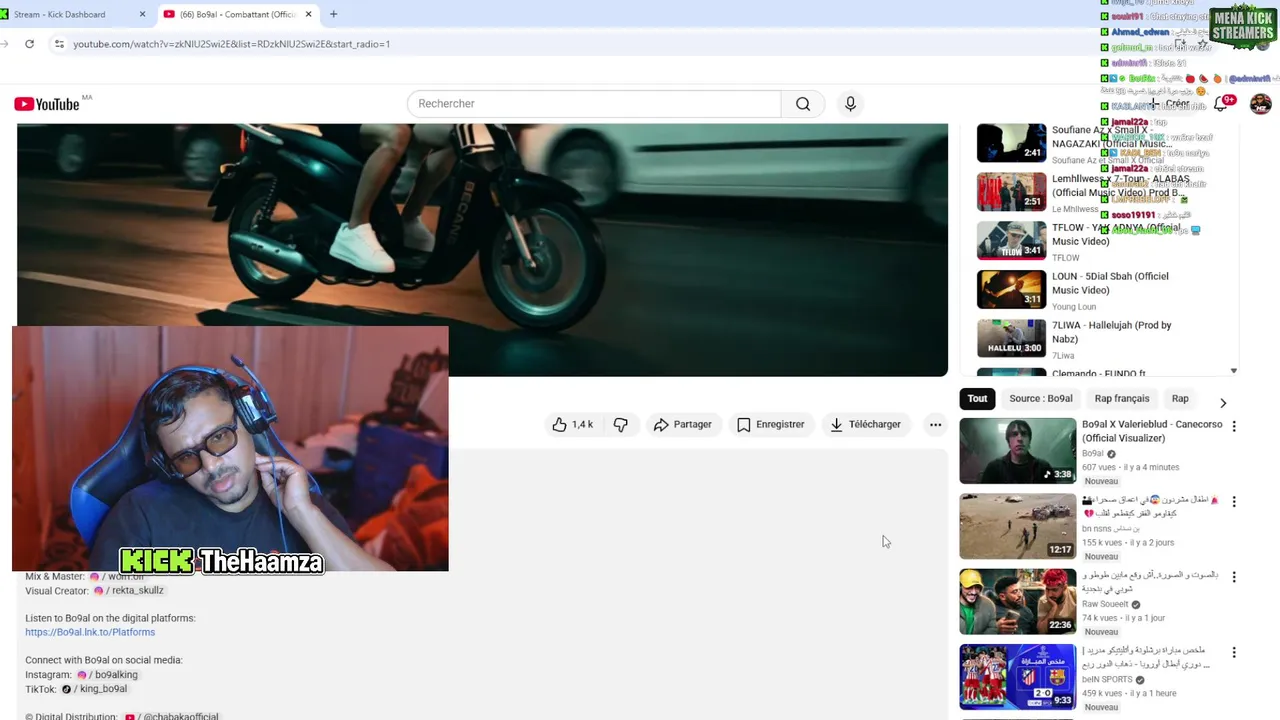Save video with Enregistrer button
Viewport: 1280px width, 720px height.
[x=771, y=425]
